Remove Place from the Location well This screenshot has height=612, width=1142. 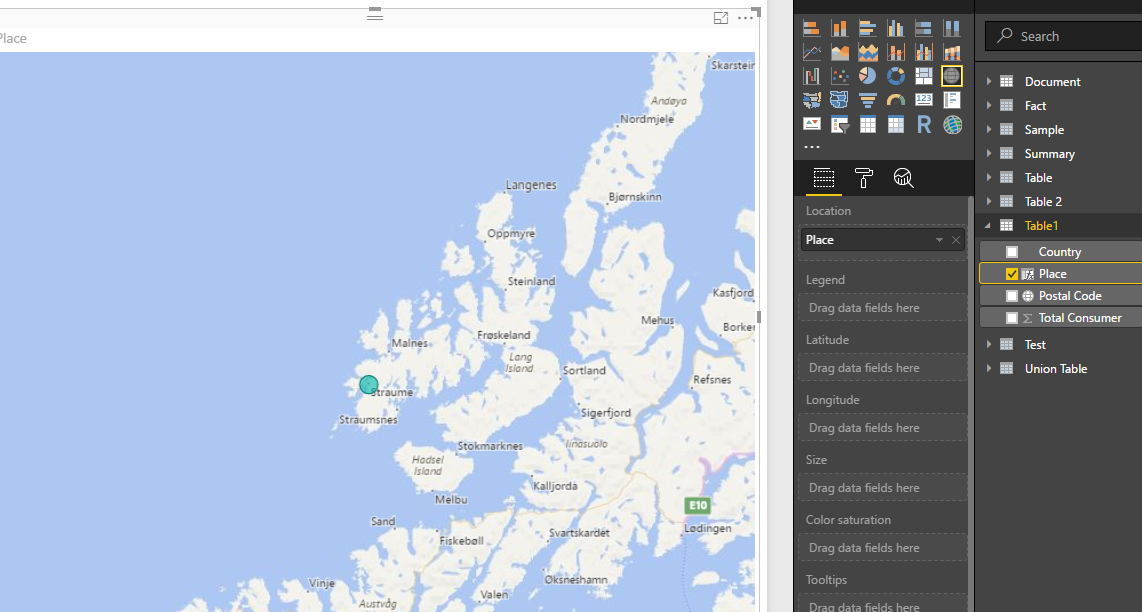[x=956, y=240]
